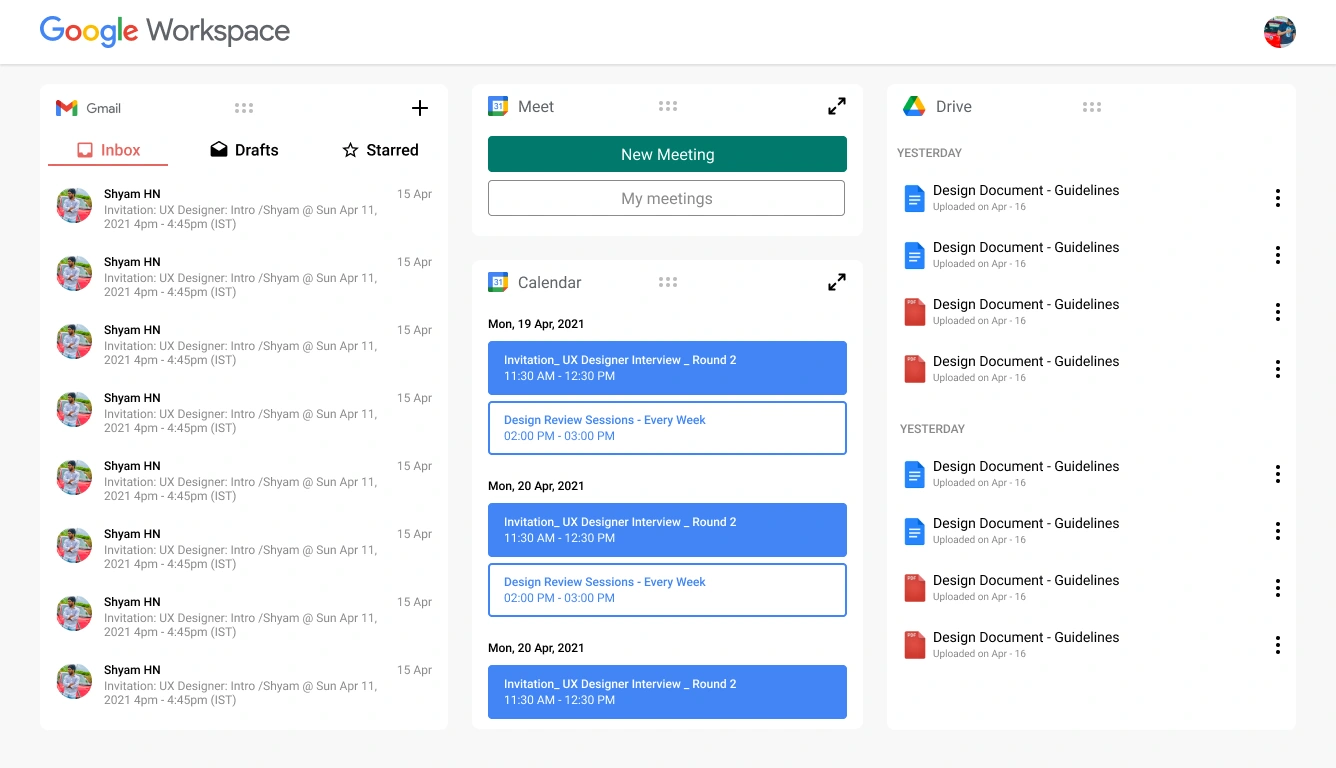
Task: Open the topmost Shyam HN email in Inbox
Action: (x=244, y=208)
